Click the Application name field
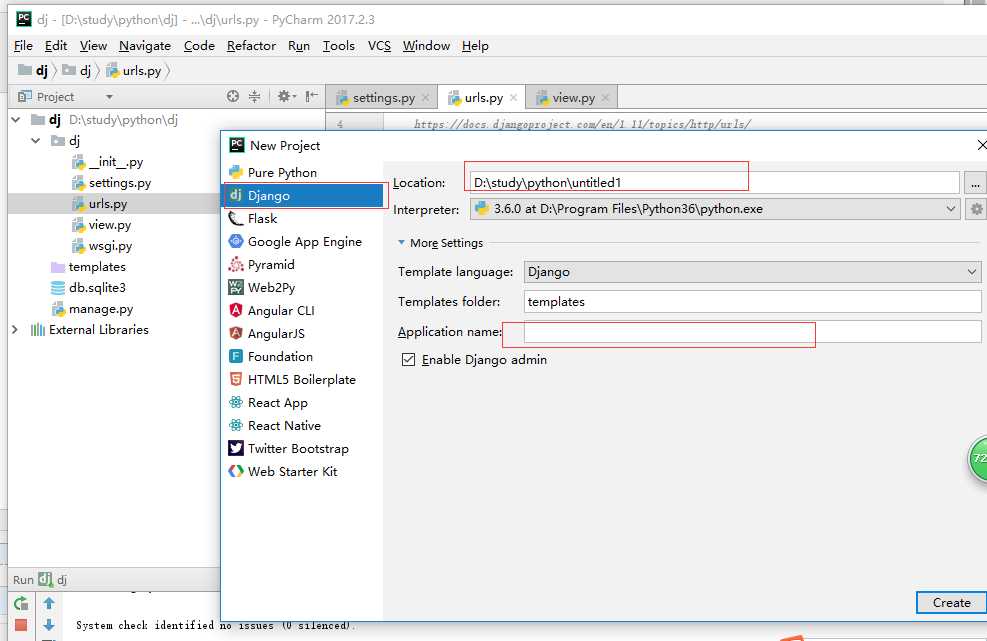This screenshot has height=641, width=987. (753, 332)
